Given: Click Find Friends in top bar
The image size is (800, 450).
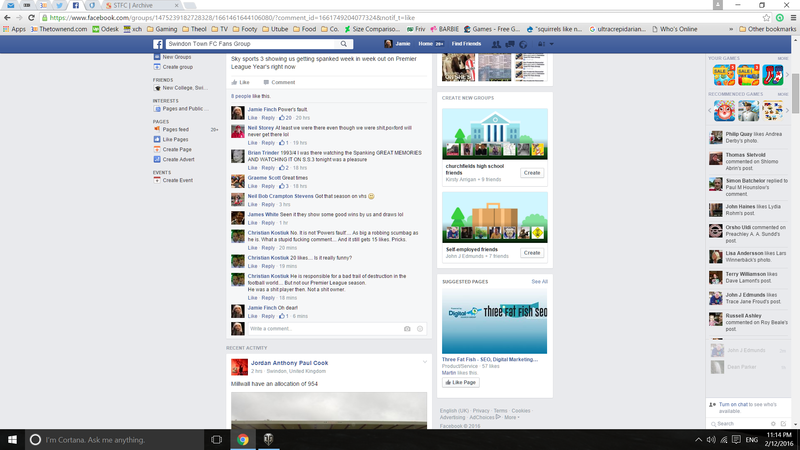Looking at the screenshot, I should coord(466,44).
